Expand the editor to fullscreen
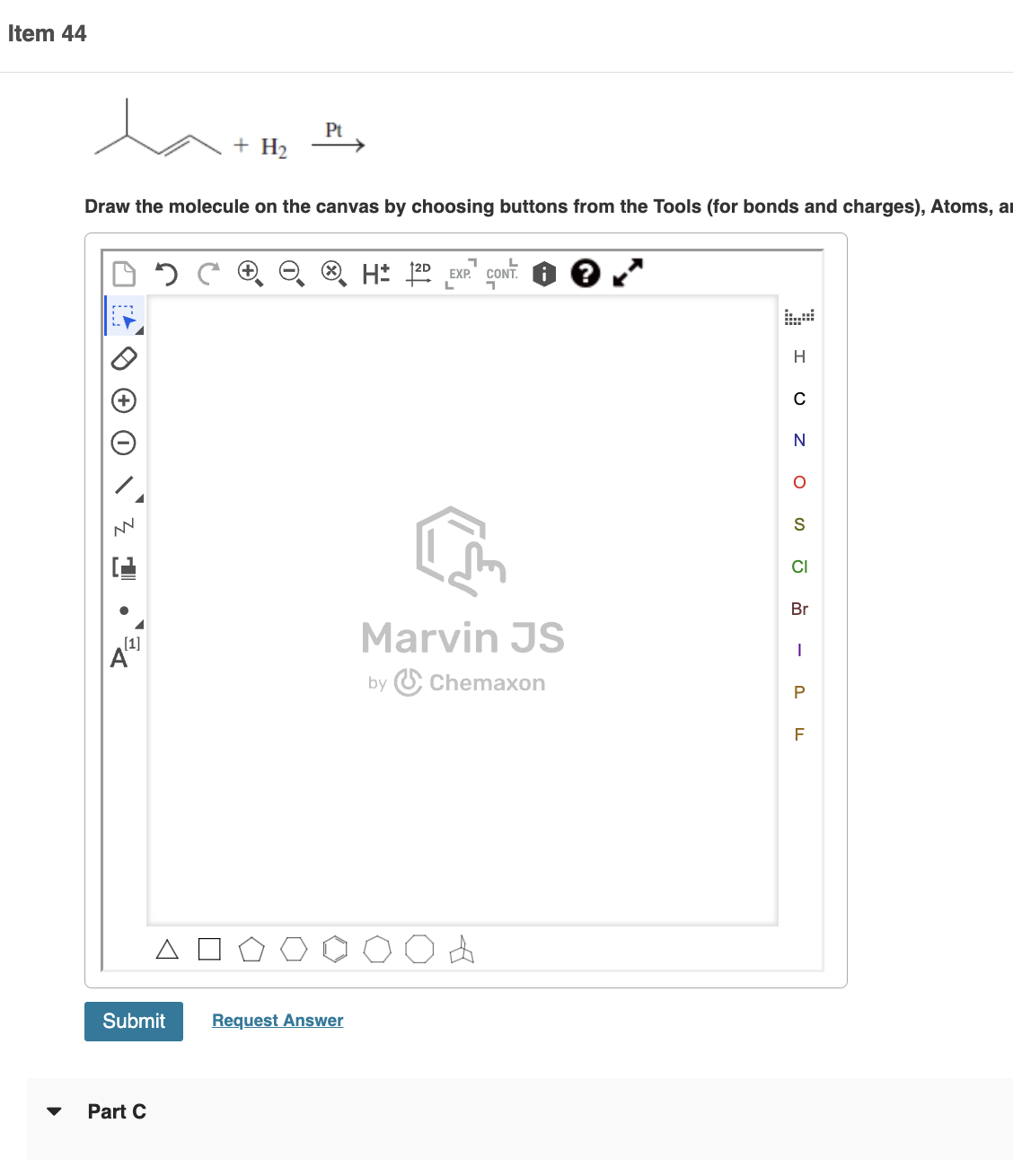 tap(627, 271)
